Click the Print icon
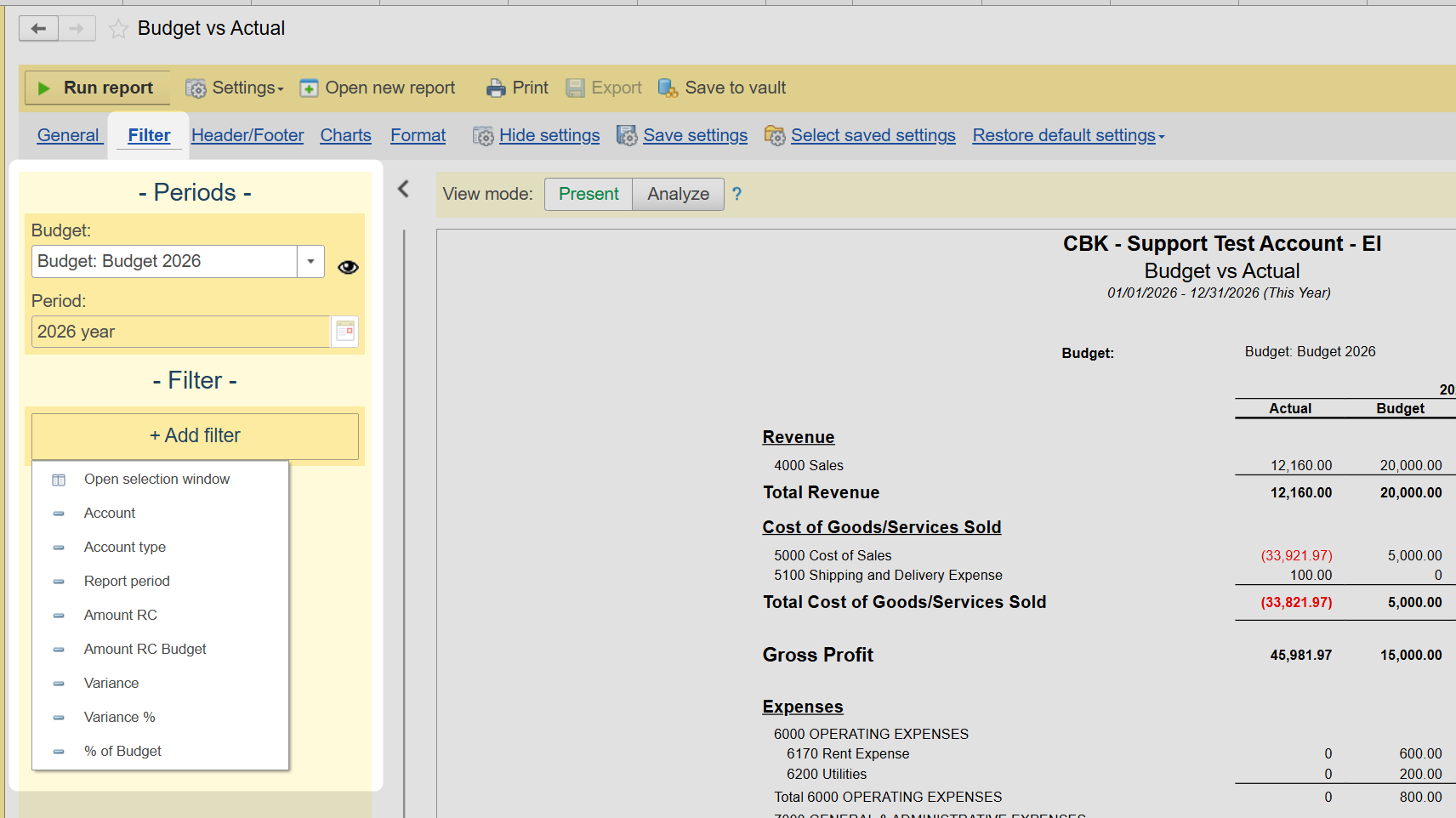This screenshot has width=1456, height=818. pyautogui.click(x=496, y=88)
